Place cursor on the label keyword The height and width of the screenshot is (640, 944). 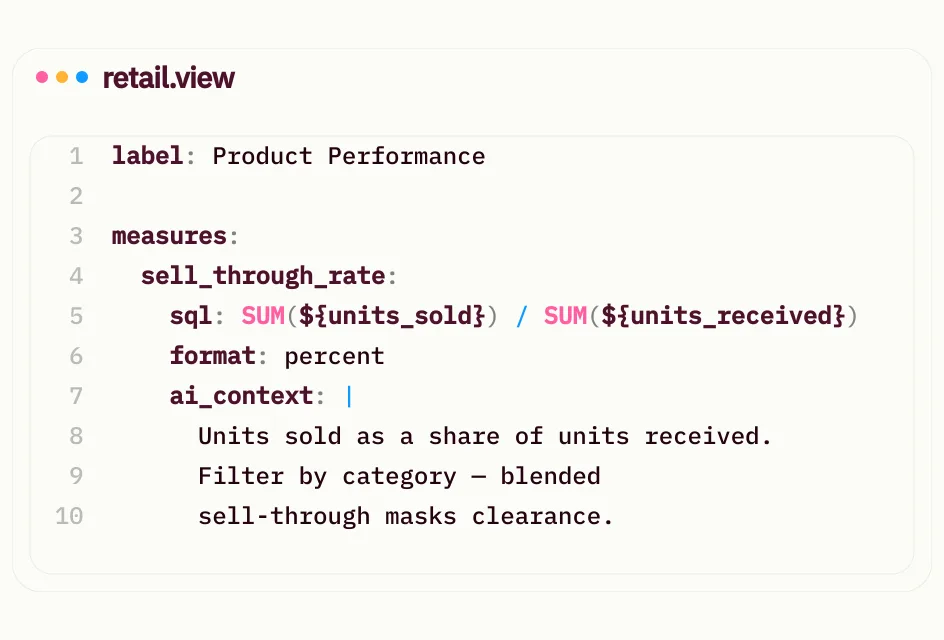148,155
